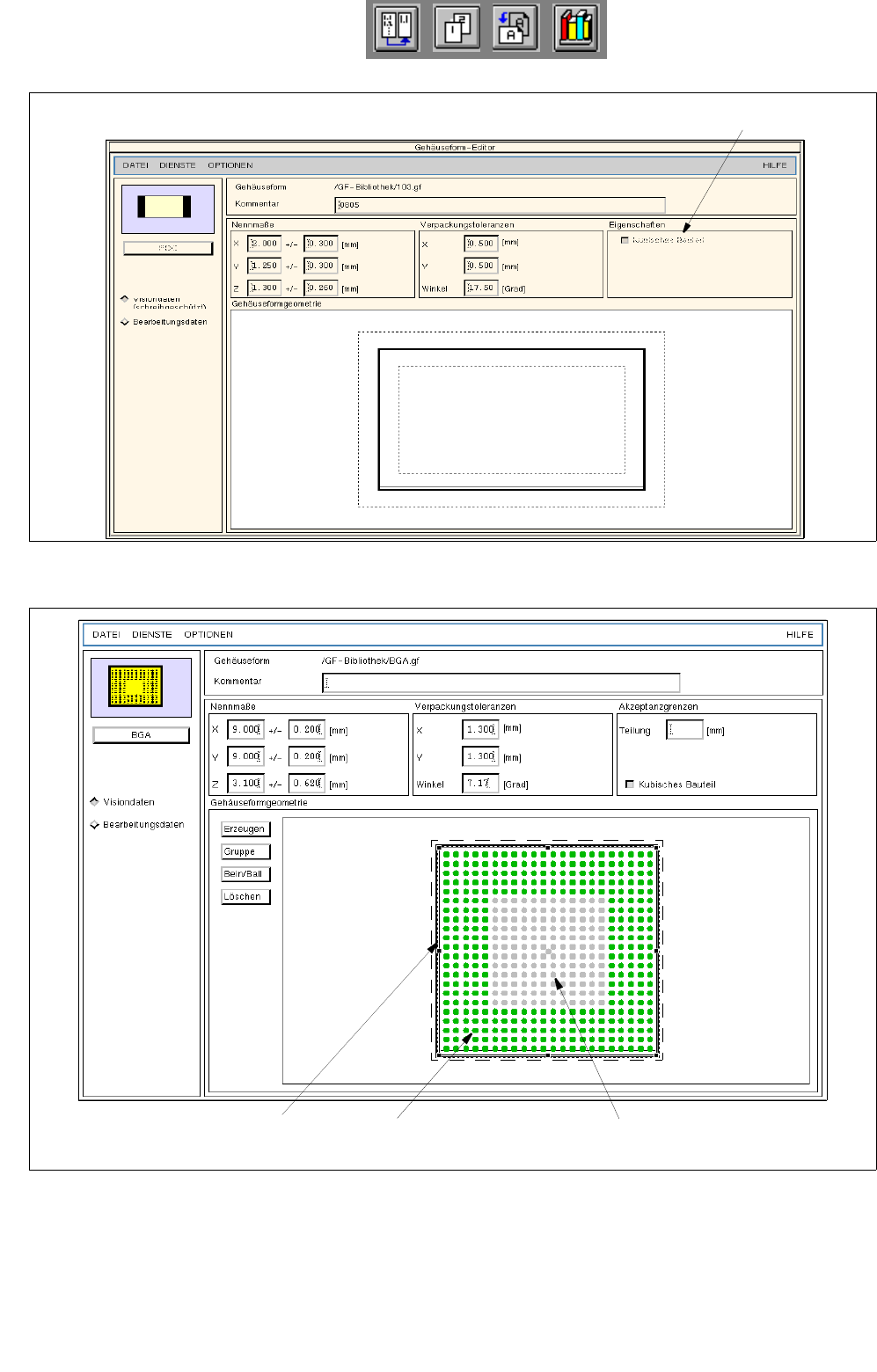Select Bearbeitungsdaten radio in the BGA.gf window
Screen dimensions: 877x1372
point(95,825)
